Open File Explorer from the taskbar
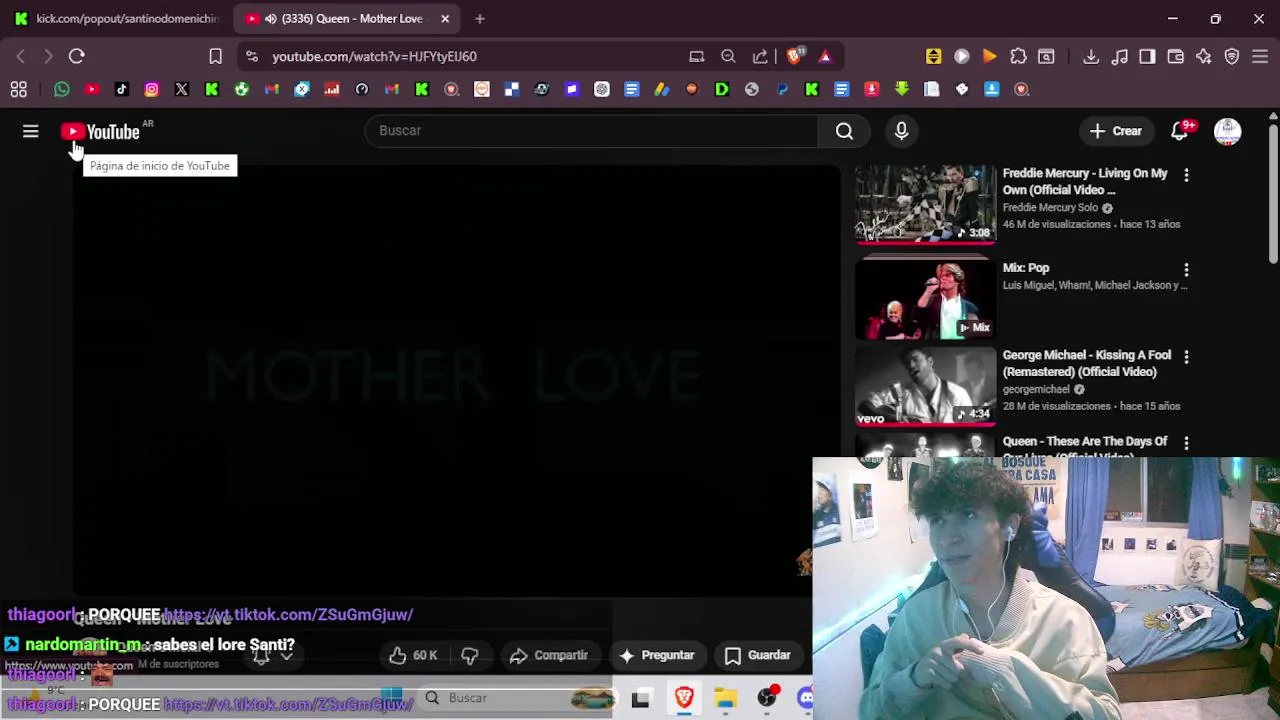The height and width of the screenshot is (720, 1280). point(726,698)
